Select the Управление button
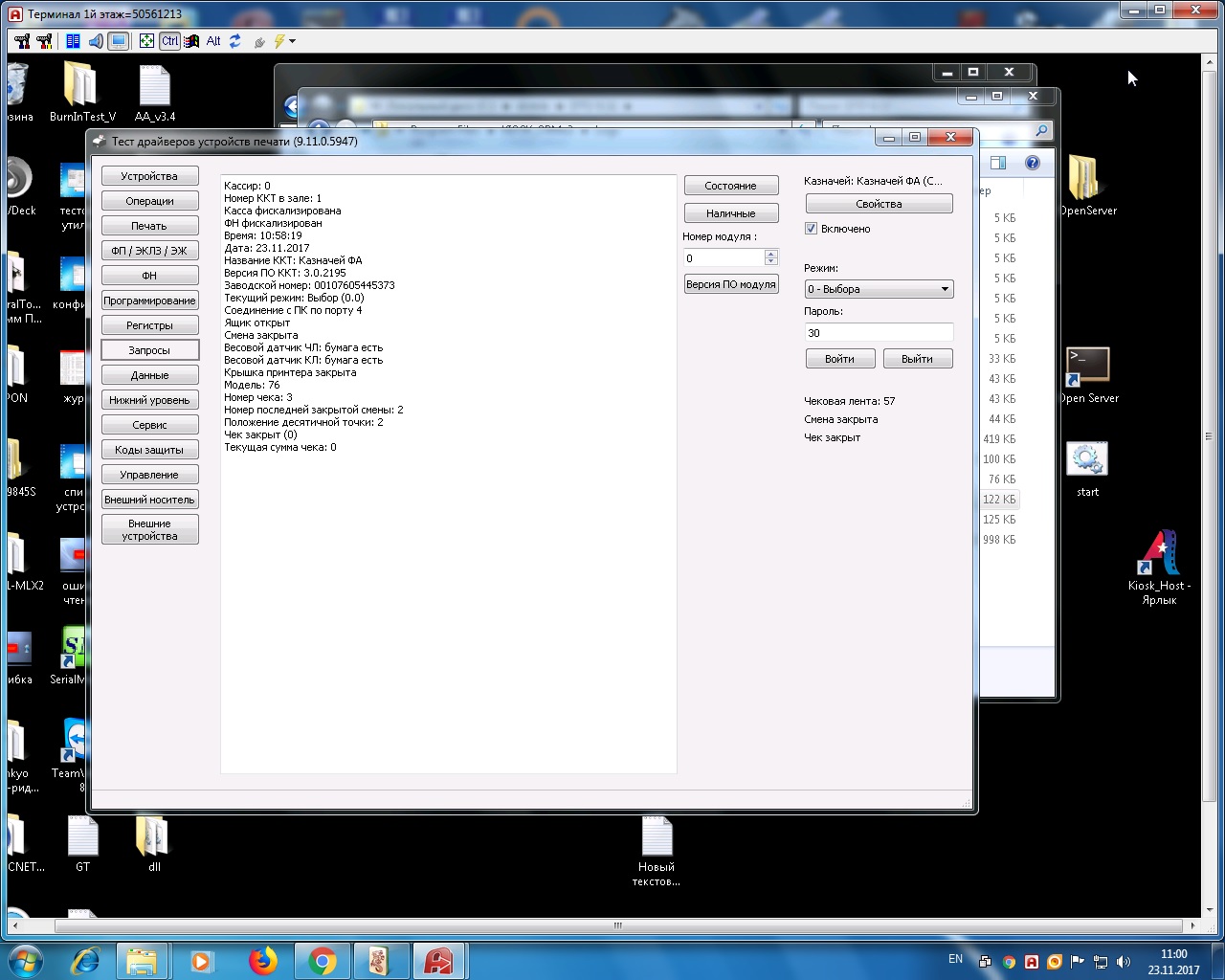The image size is (1225, 980). [x=149, y=475]
